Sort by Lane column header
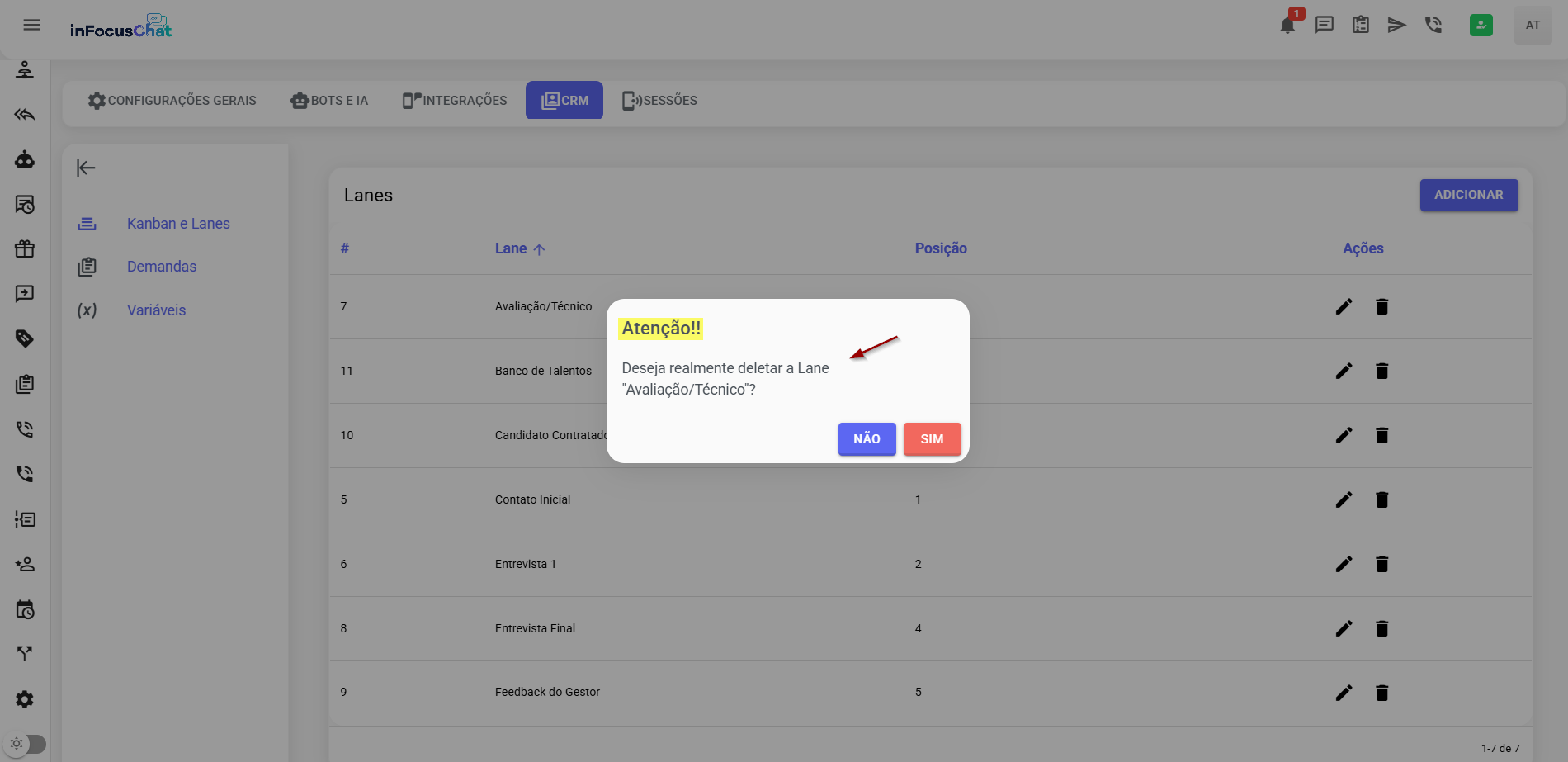 511,248
